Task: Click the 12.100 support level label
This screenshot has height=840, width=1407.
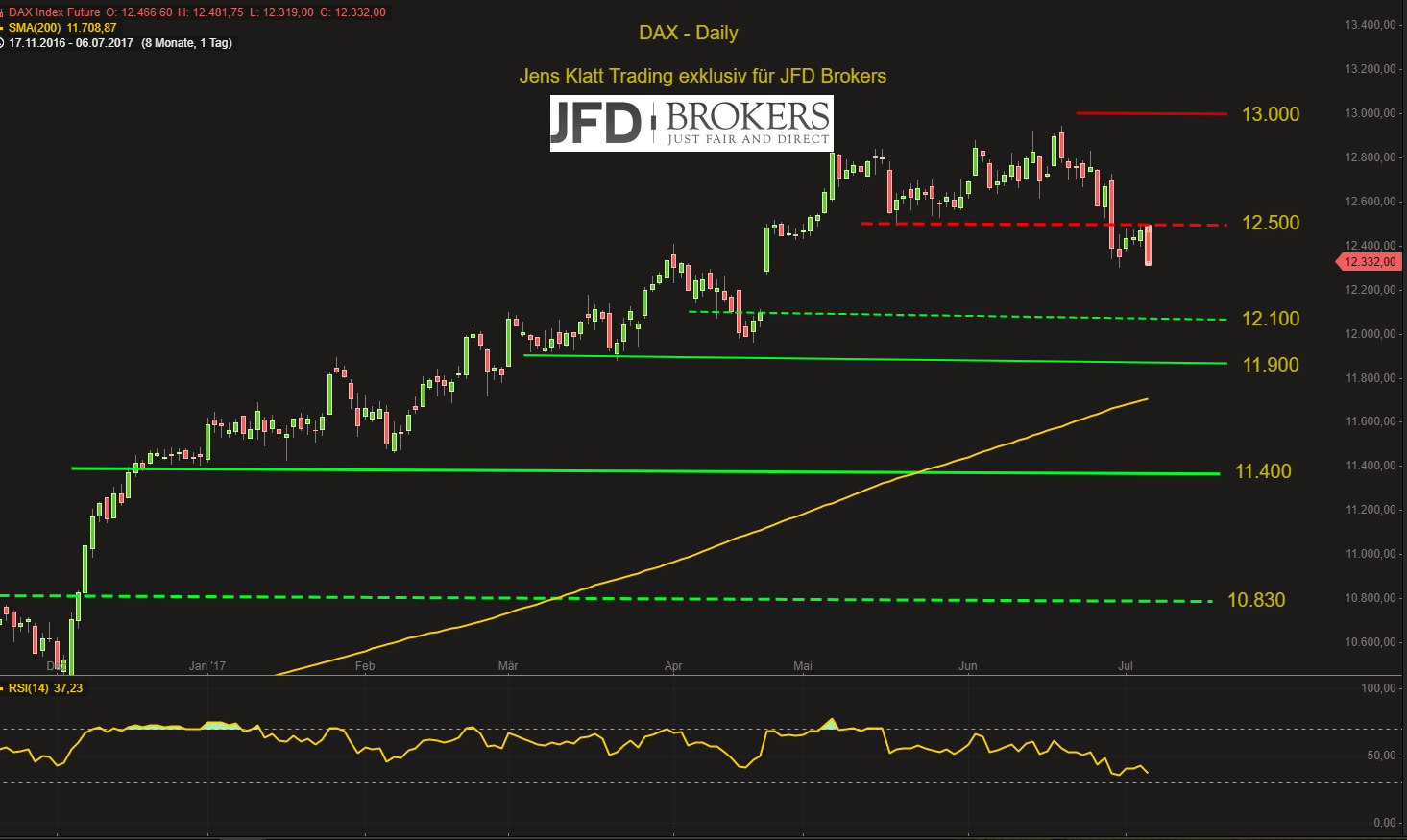Action: (1271, 319)
